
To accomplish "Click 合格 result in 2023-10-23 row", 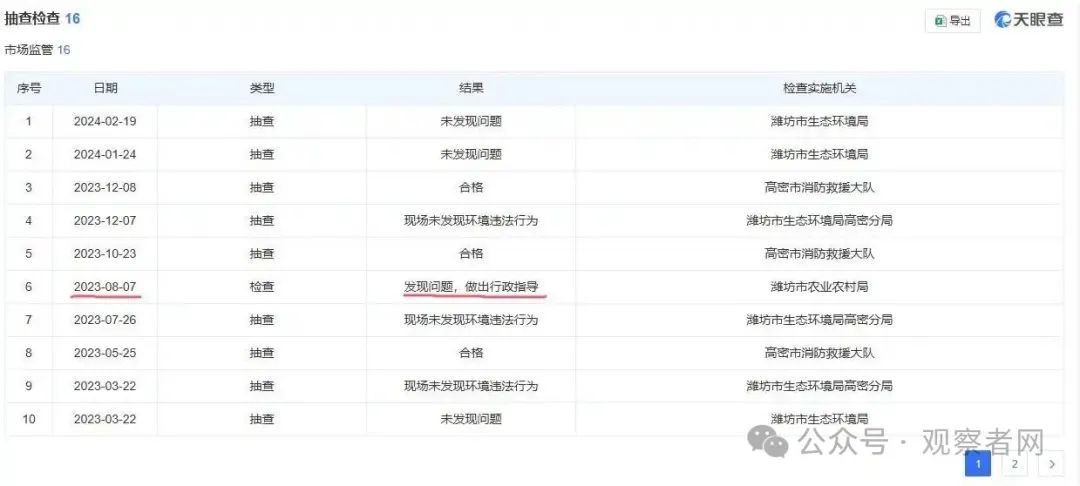I will [x=471, y=253].
